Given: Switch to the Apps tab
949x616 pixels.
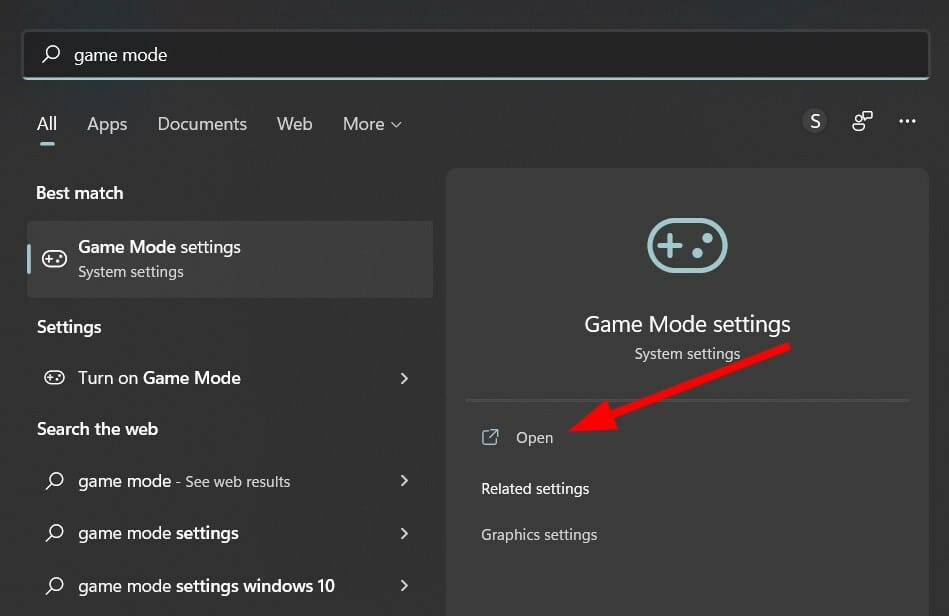Looking at the screenshot, I should 107,124.
